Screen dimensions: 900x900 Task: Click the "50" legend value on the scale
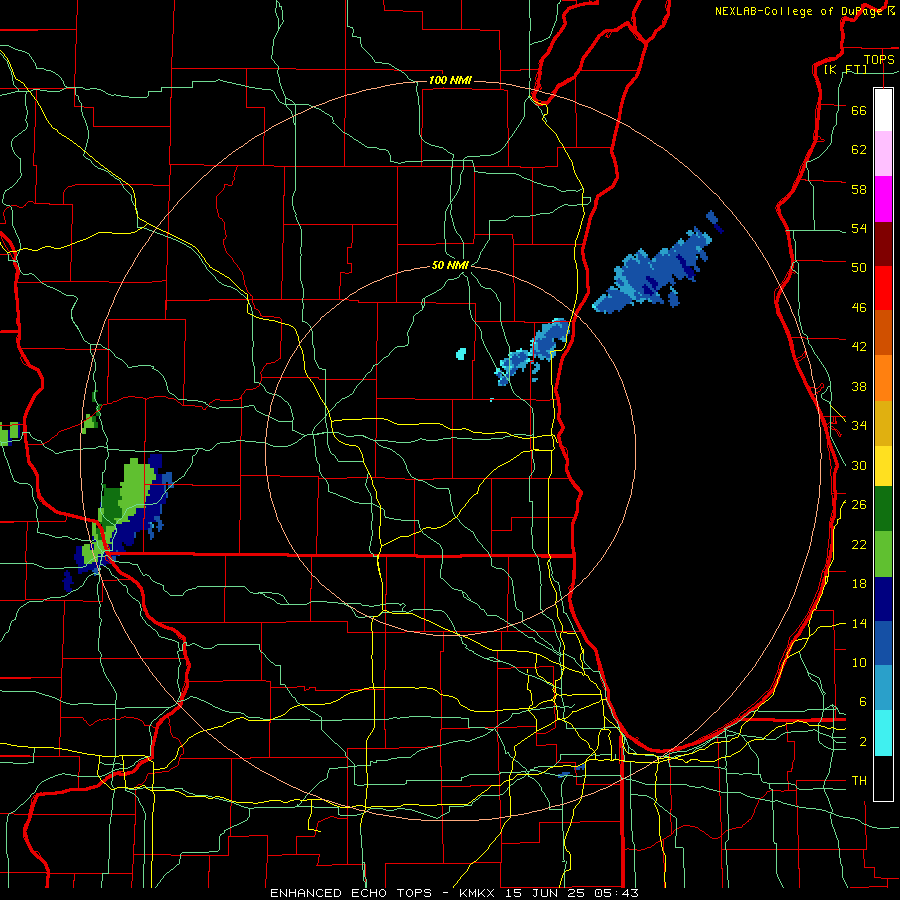click(859, 268)
